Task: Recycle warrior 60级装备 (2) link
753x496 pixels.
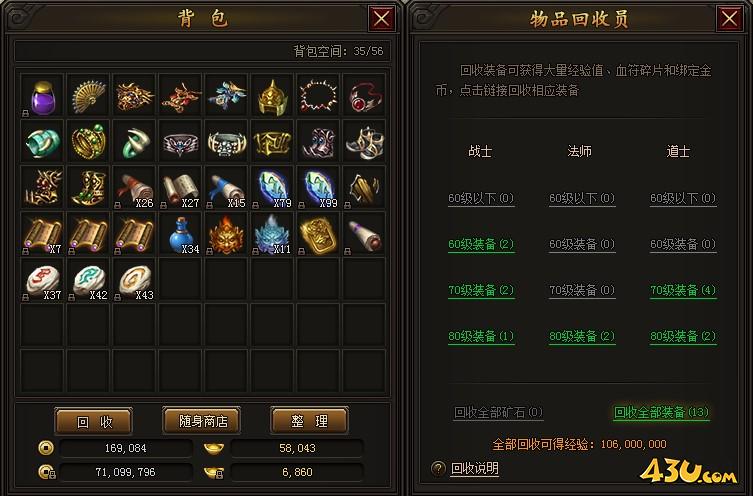Action: tap(481, 244)
